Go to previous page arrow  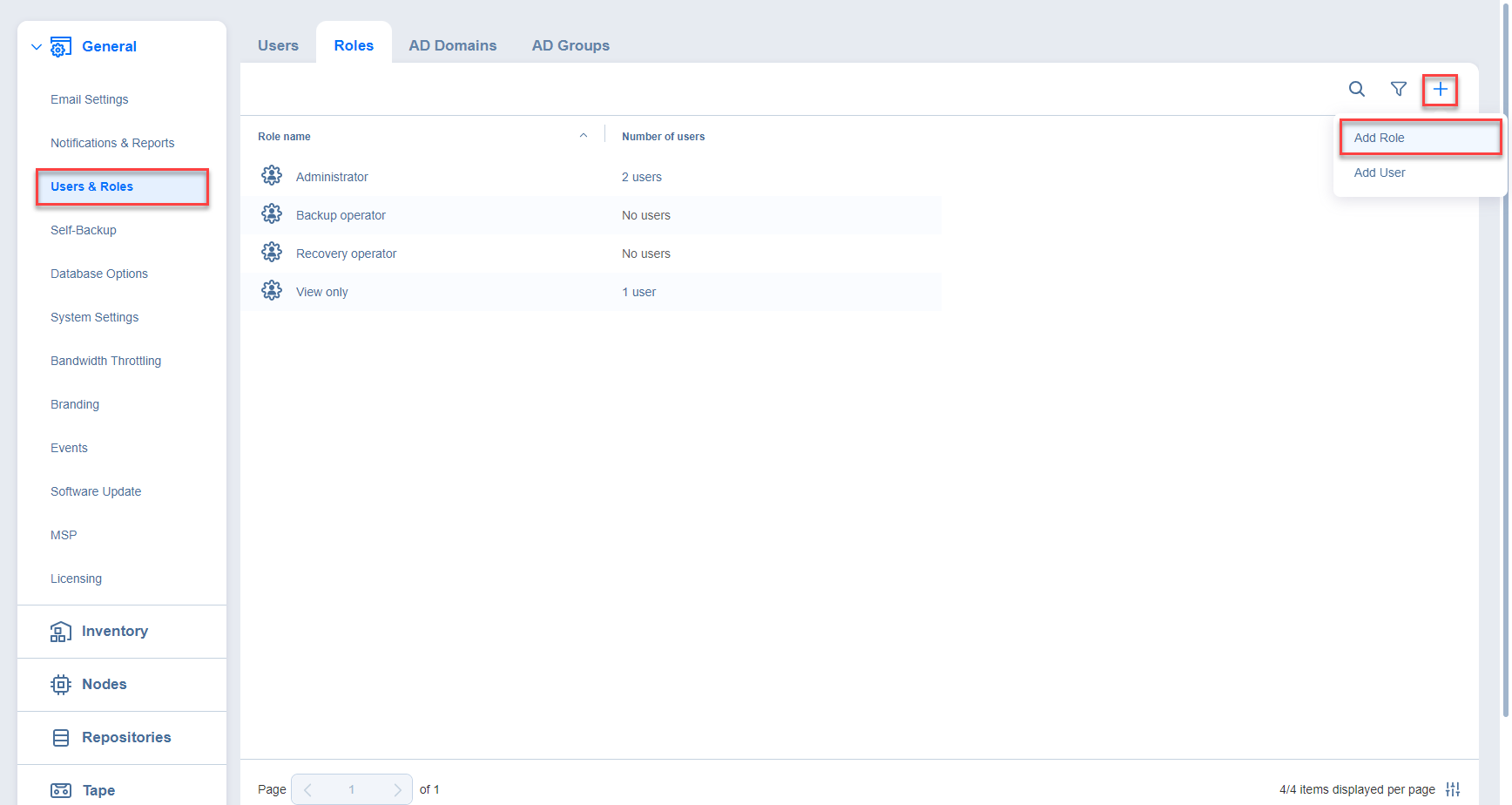pos(307,789)
